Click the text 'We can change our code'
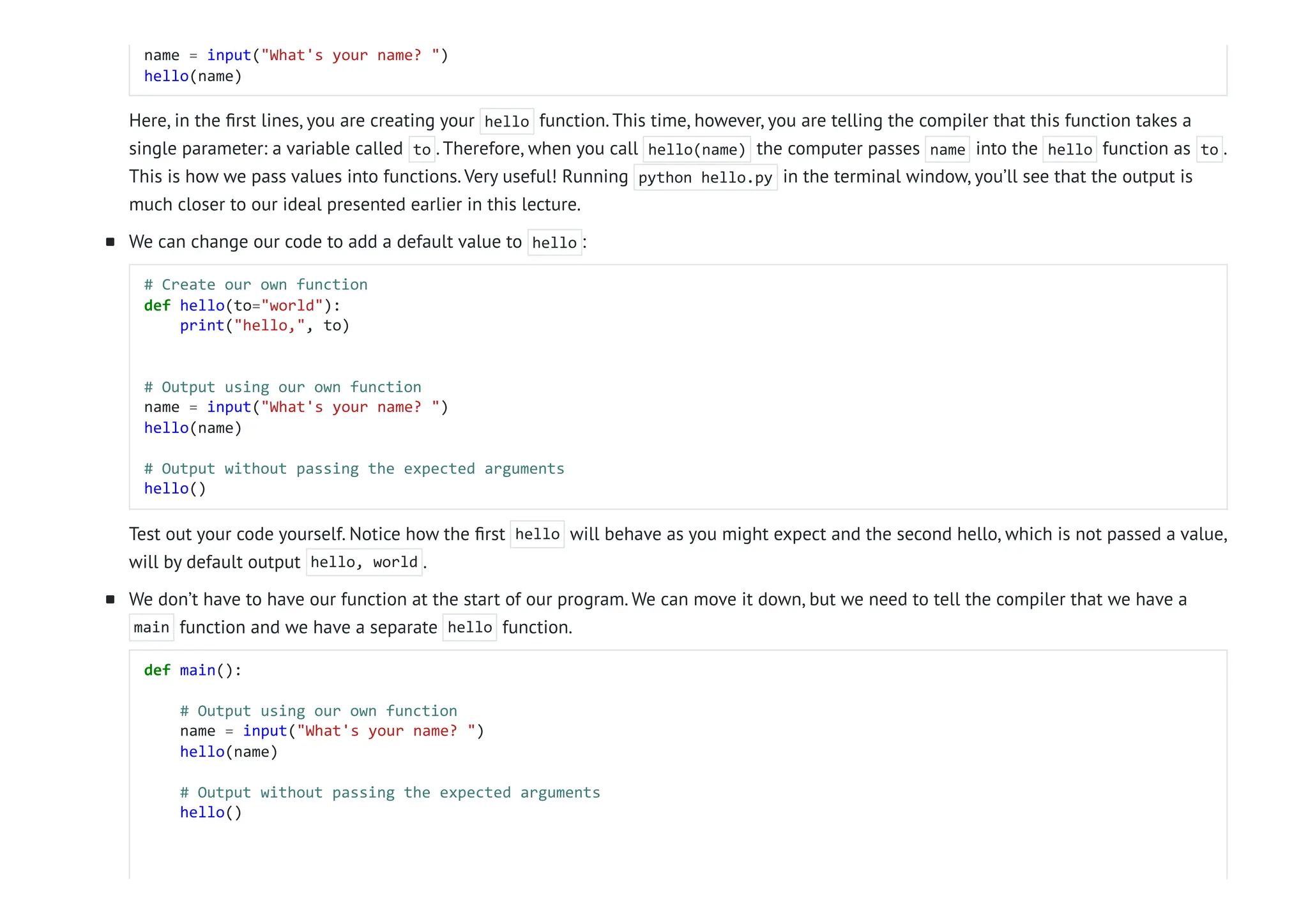Screen dimensions: 1308x924 click(x=226, y=242)
